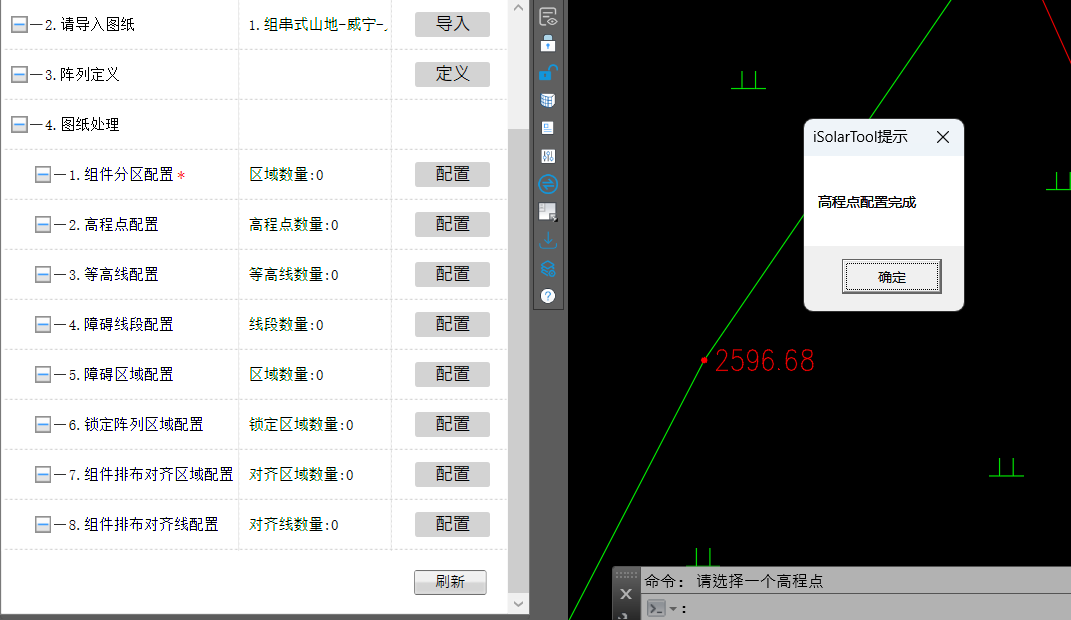This screenshot has width=1071, height=620.
Task: Click the blue question mark help icon
Action: 548,296
